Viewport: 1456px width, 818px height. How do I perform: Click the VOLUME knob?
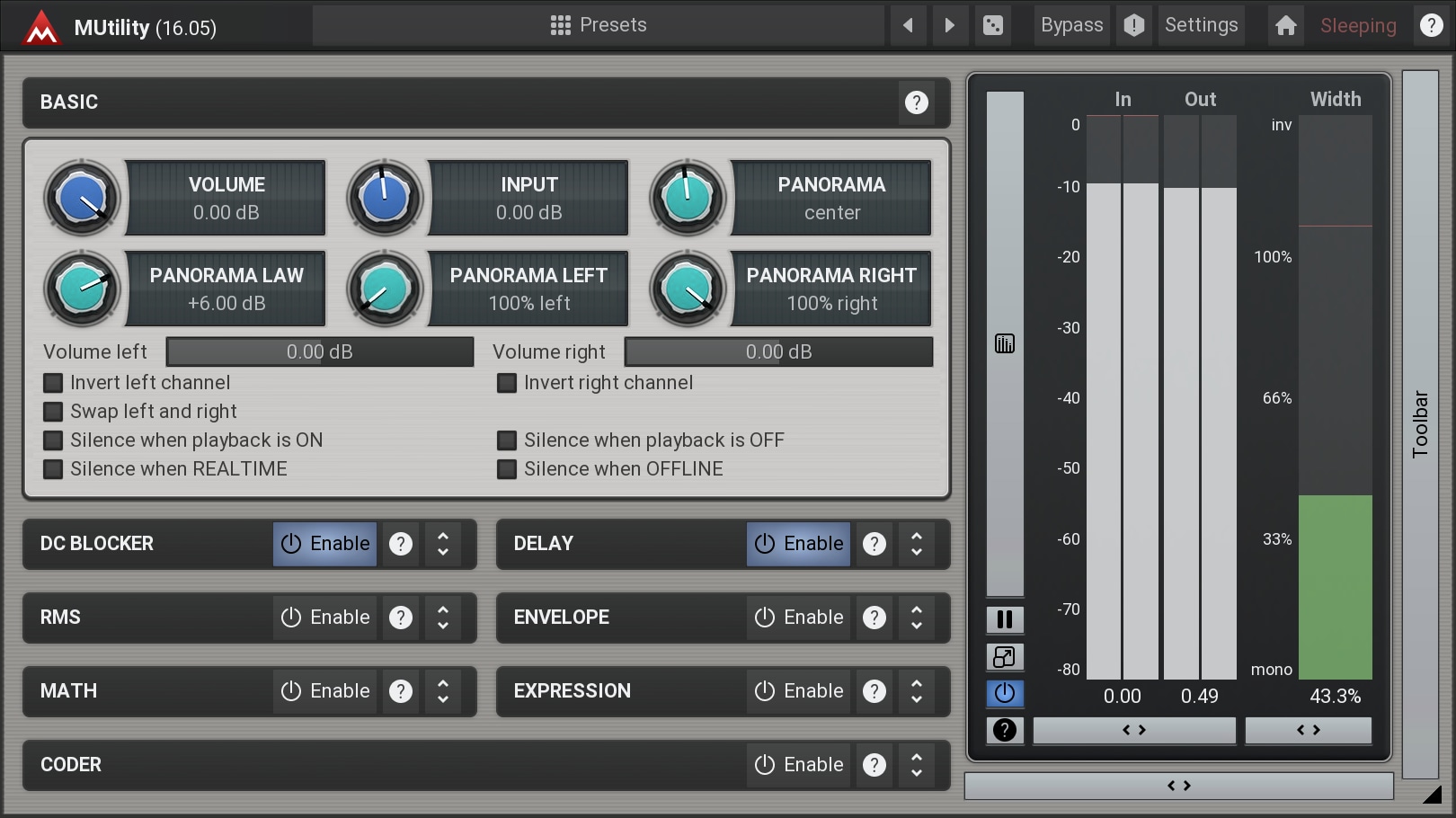coord(82,198)
